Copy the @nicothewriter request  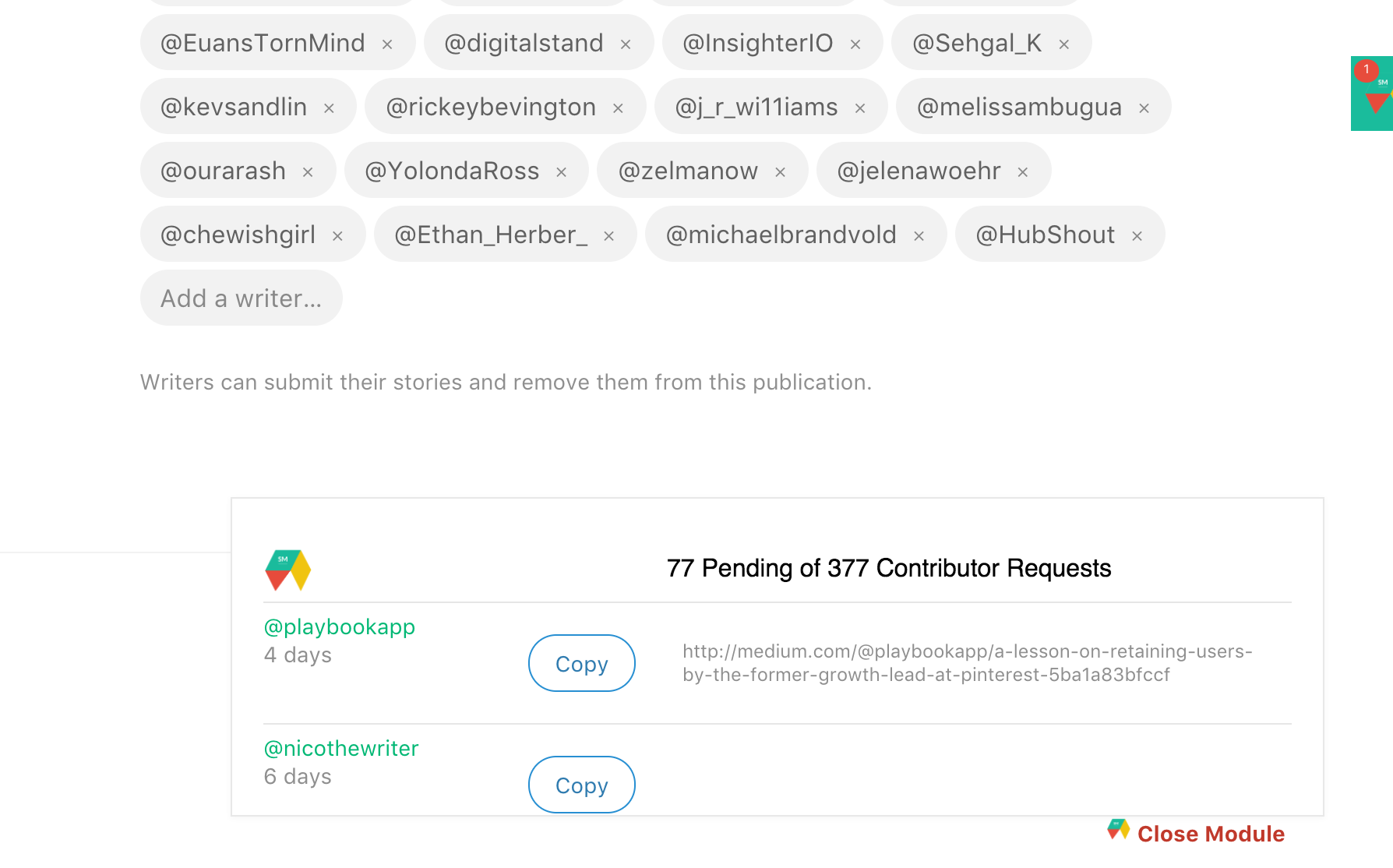click(582, 785)
